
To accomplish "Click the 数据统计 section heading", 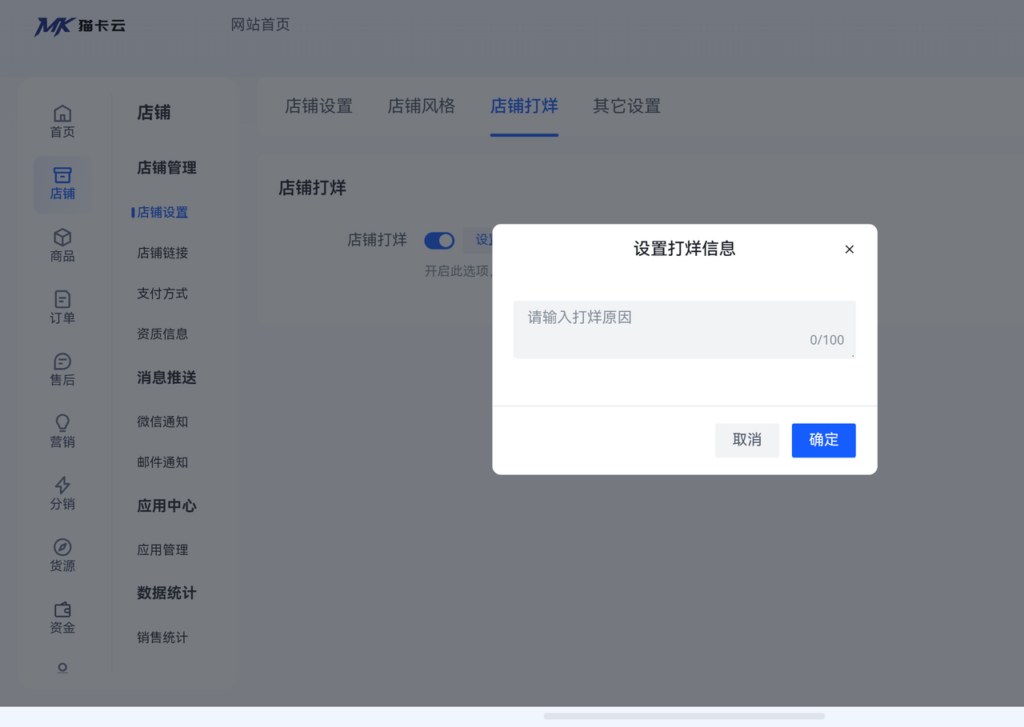I will 167,593.
